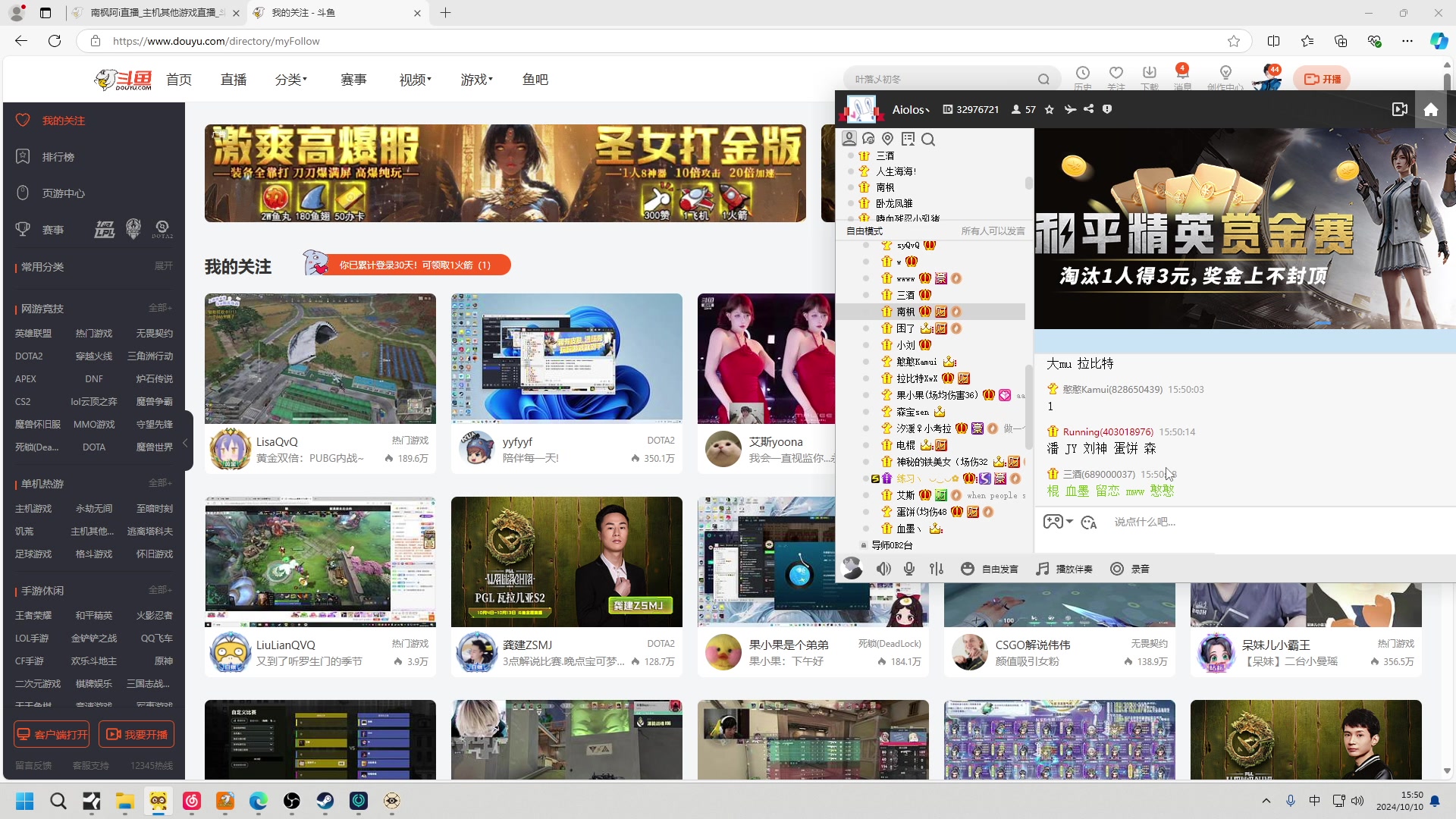Image resolution: width=1456 pixels, height=819 pixels.
Task: Expand the 视频 nav dropdown
Action: click(415, 80)
